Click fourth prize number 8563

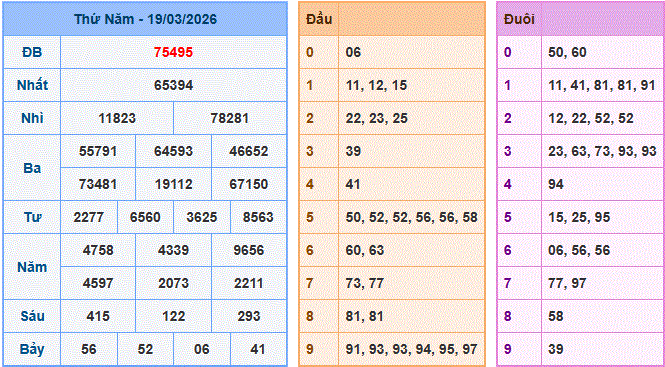pyautogui.click(x=258, y=217)
